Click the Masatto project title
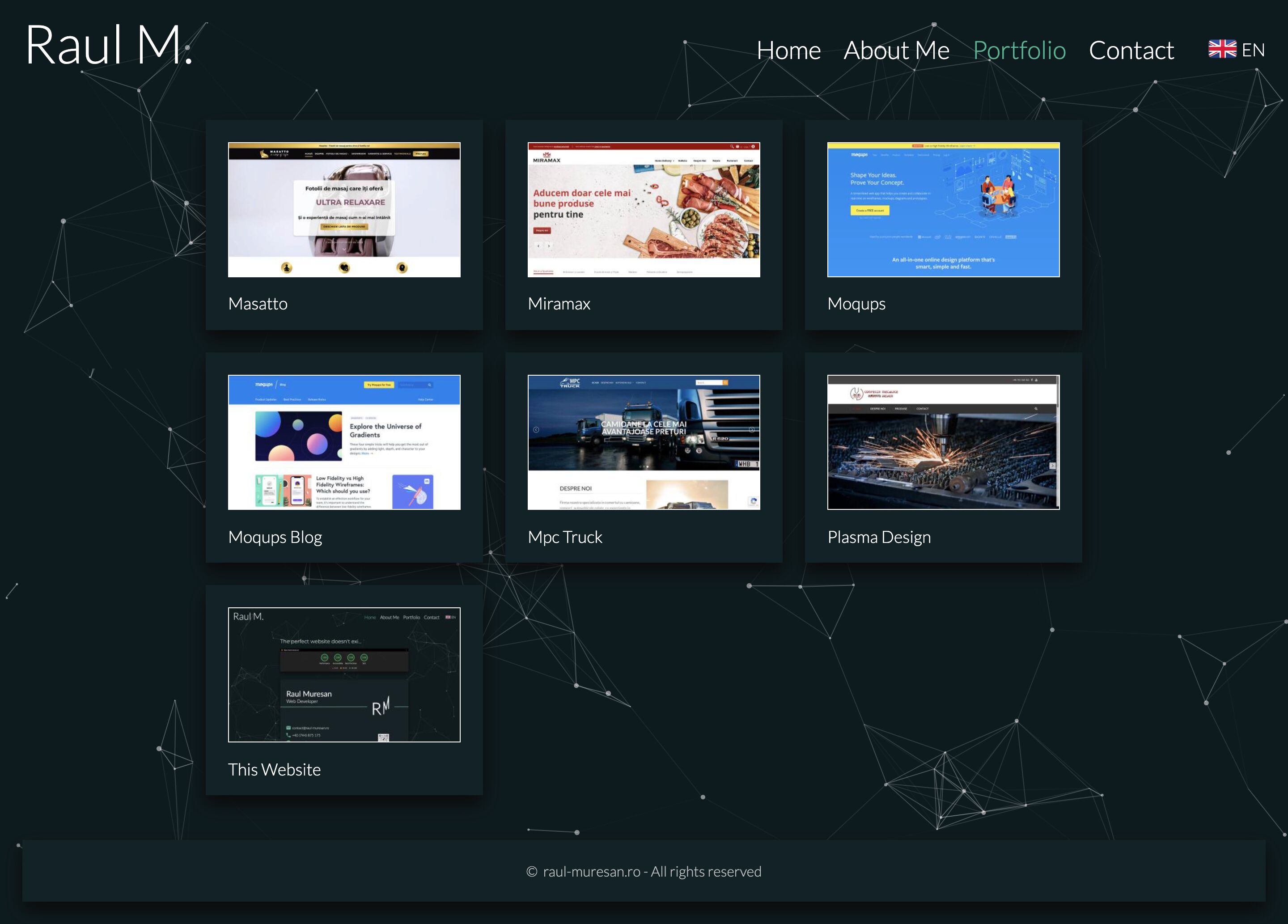 pyautogui.click(x=258, y=304)
